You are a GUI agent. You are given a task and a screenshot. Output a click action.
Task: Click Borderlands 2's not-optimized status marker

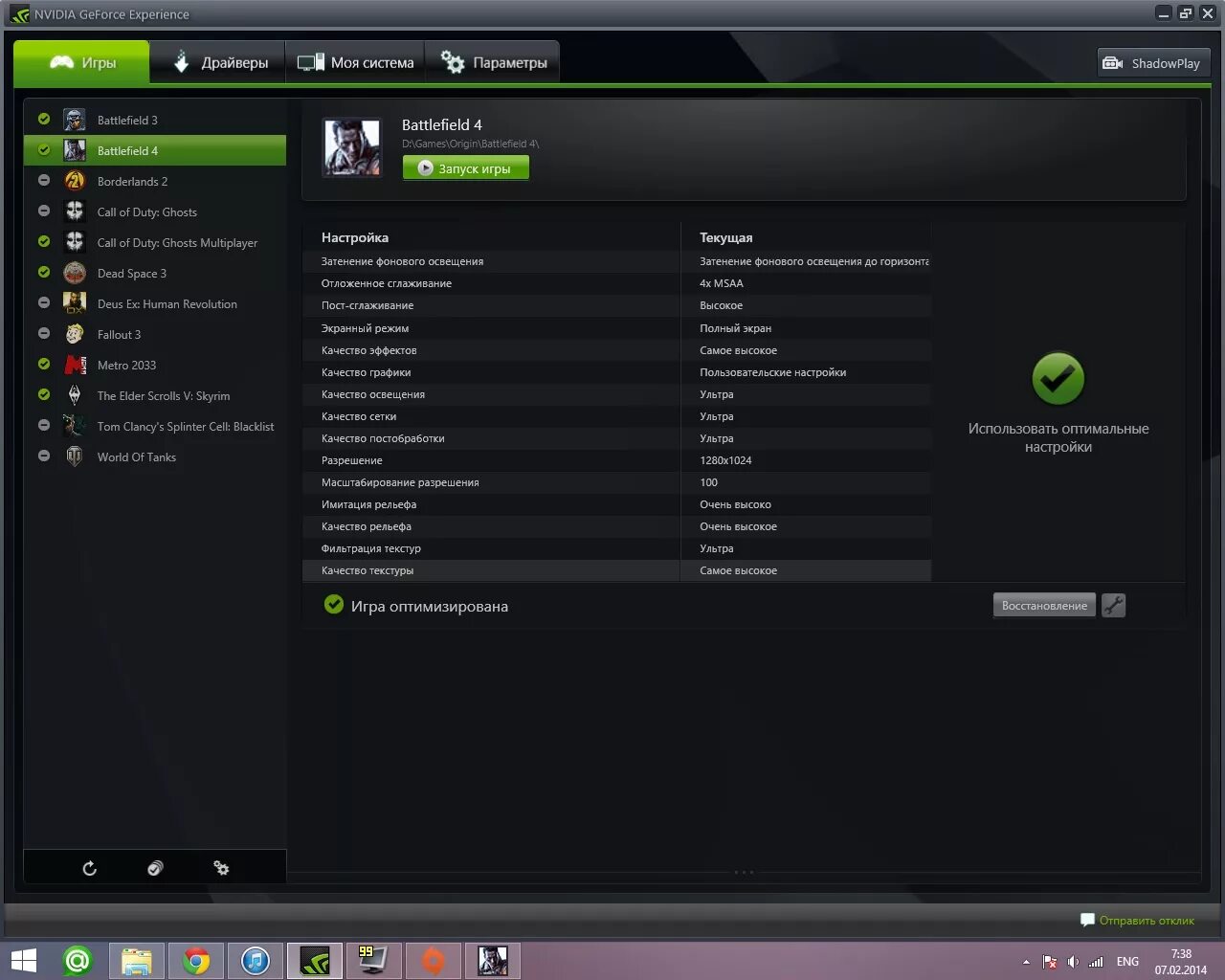[44, 180]
